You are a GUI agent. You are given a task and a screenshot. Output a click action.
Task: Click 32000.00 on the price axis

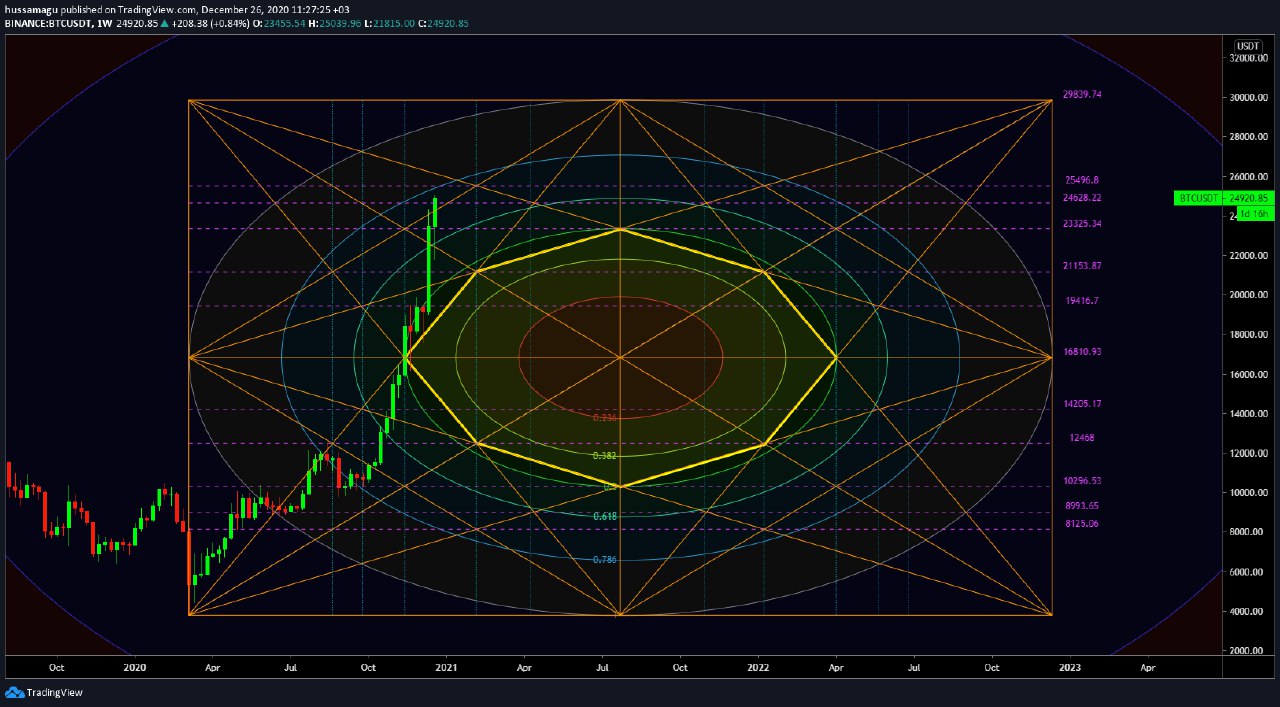click(1251, 58)
